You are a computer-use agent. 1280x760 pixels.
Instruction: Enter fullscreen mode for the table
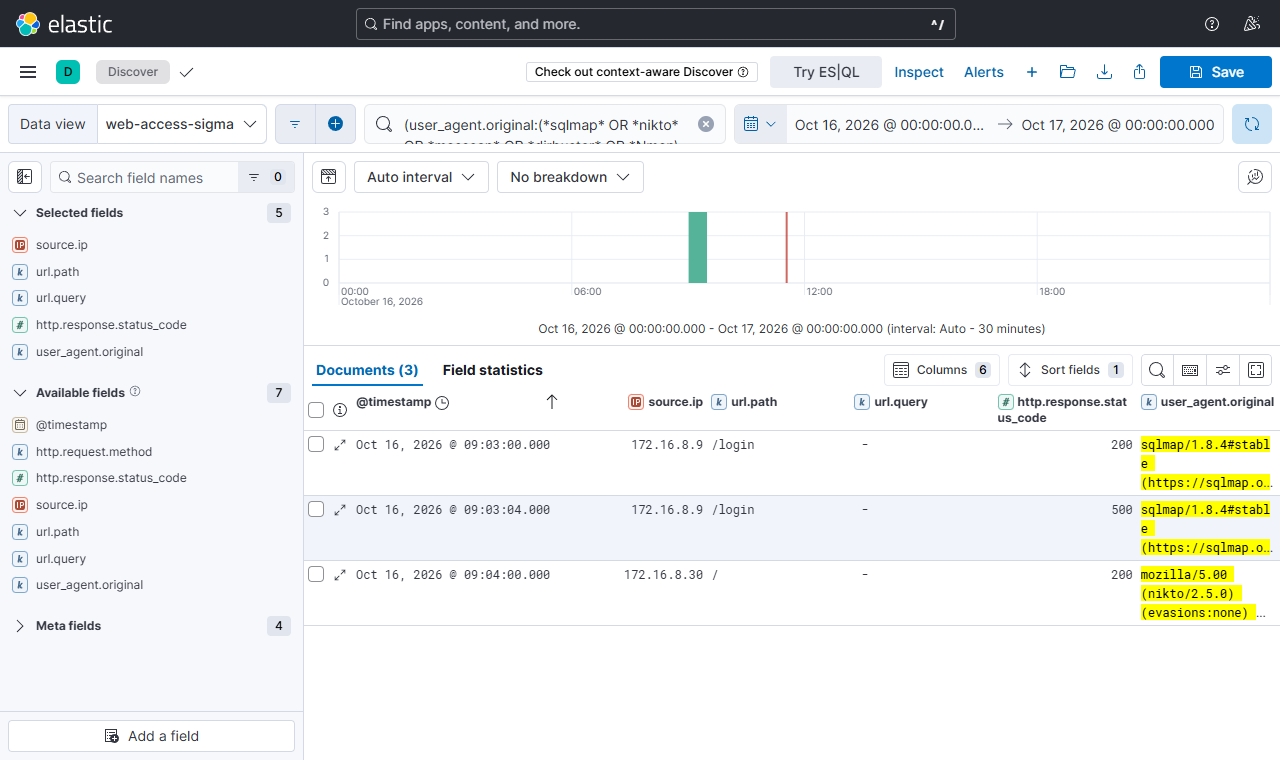1256,370
